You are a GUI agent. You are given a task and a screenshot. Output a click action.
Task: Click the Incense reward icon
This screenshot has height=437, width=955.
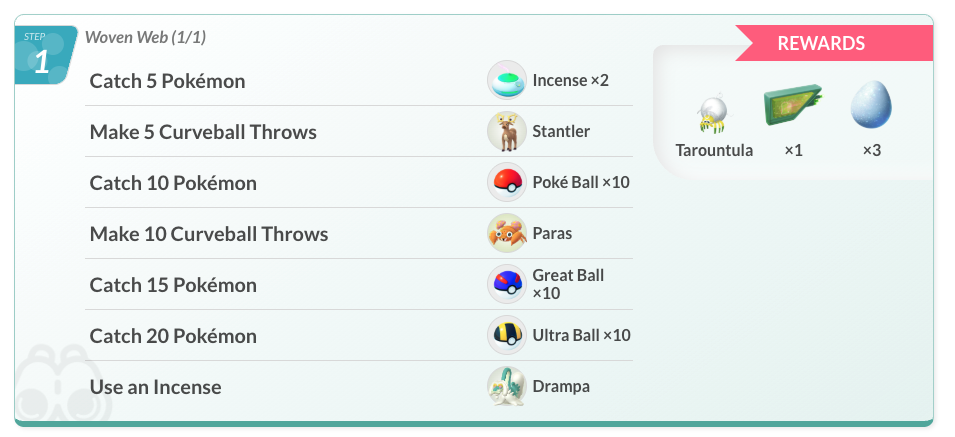coord(507,80)
